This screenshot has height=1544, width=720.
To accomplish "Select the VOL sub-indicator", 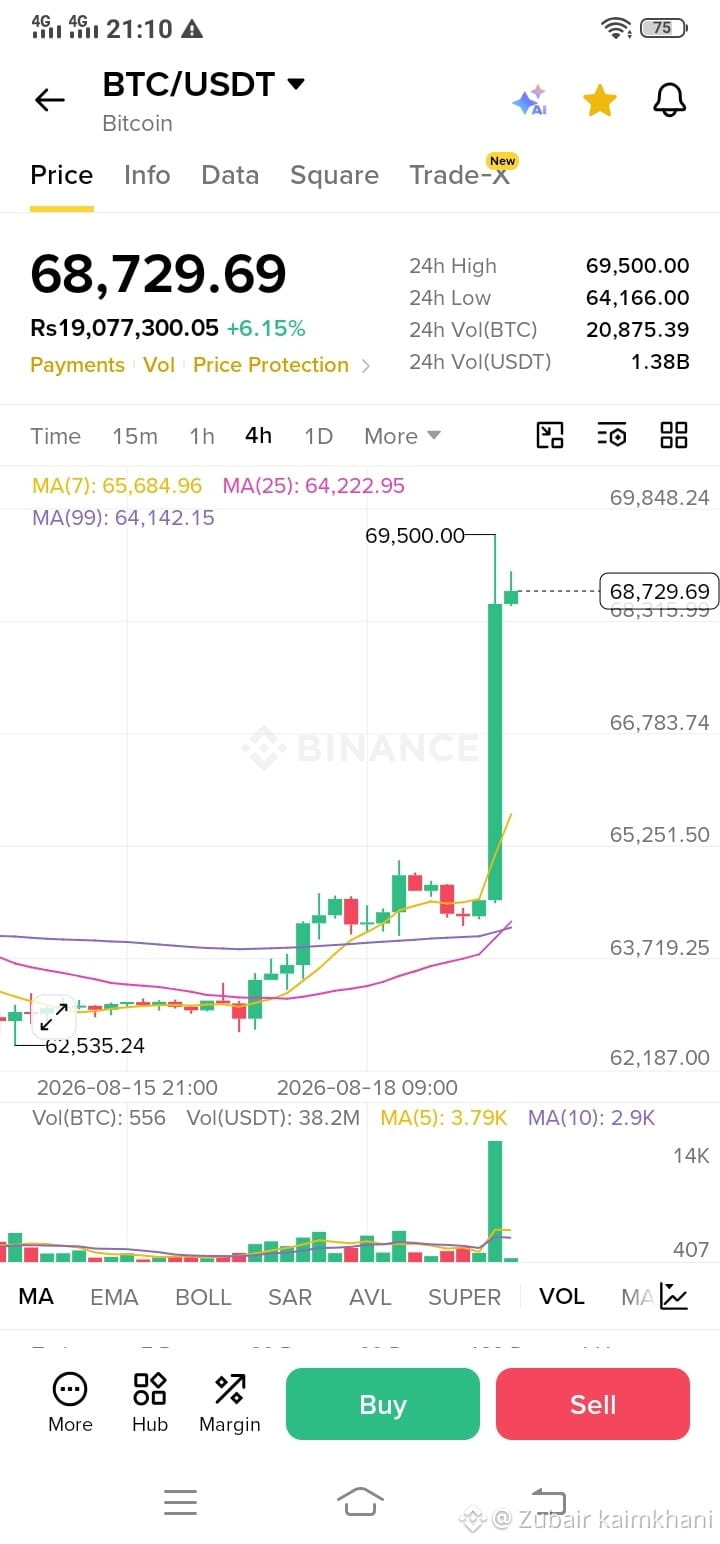I will tap(561, 1297).
